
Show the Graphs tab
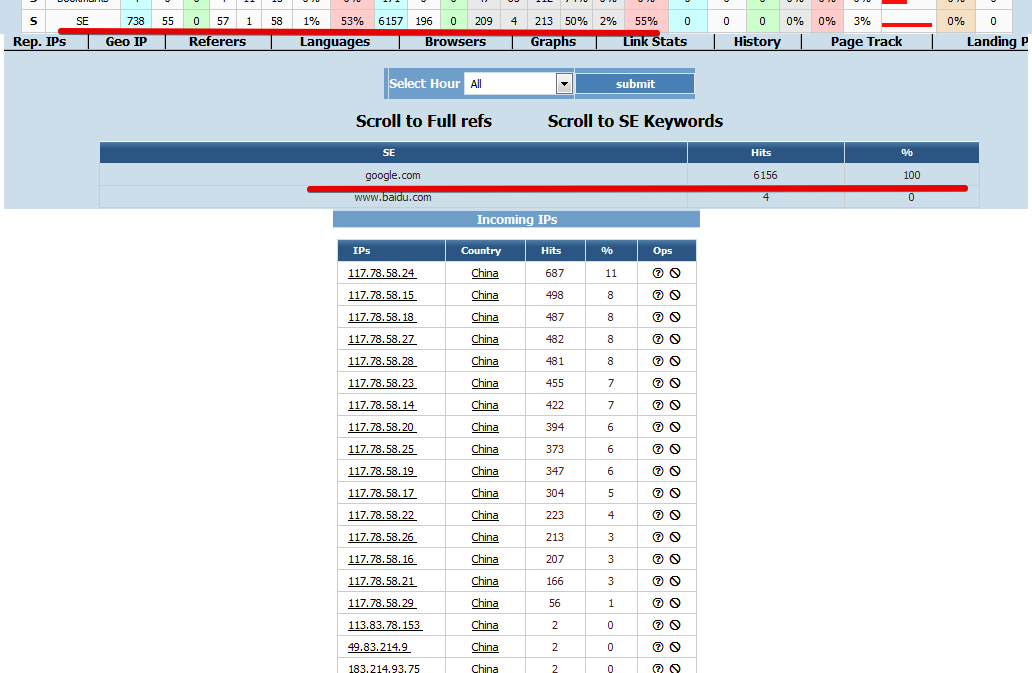[554, 41]
